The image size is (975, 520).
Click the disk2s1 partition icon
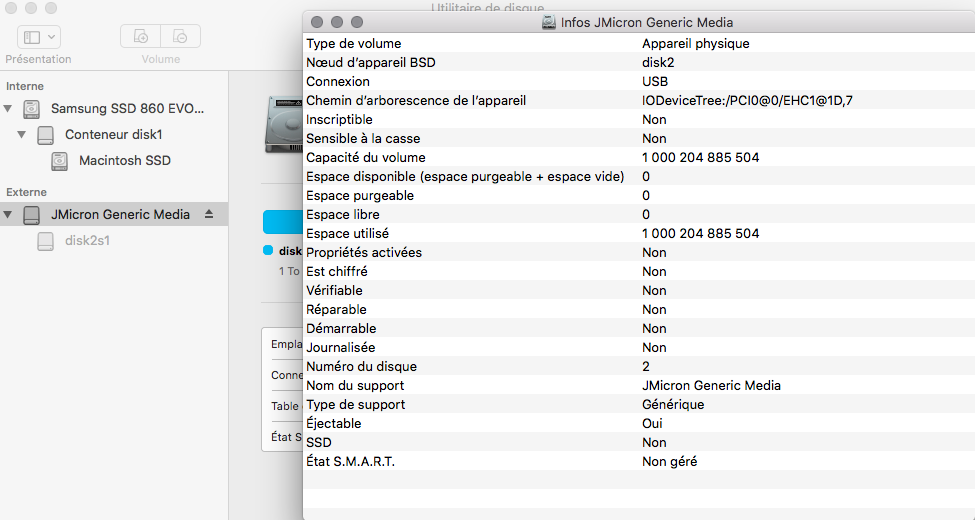(x=46, y=240)
